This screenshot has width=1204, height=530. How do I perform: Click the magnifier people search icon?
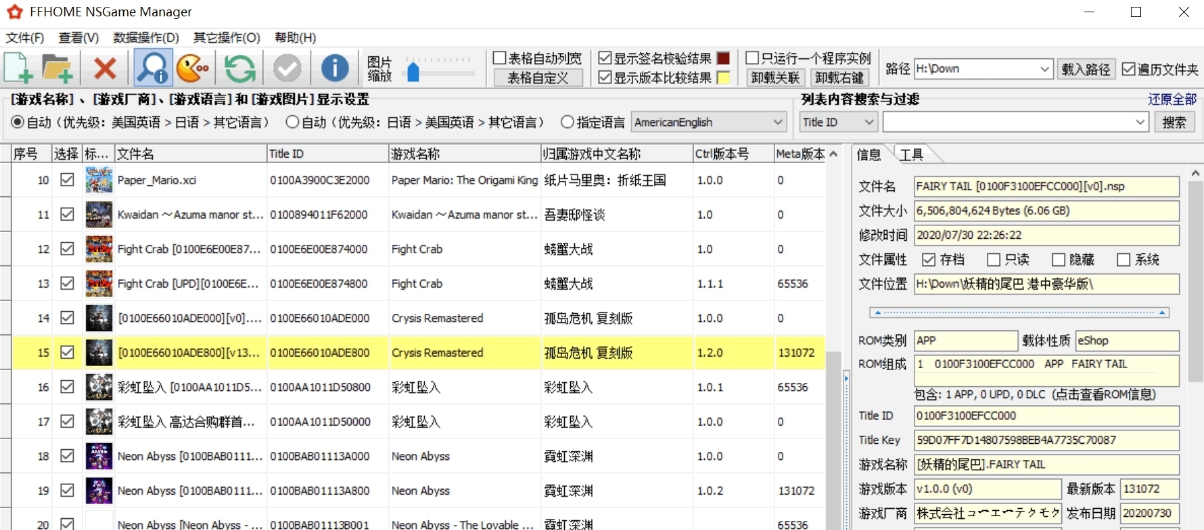pos(152,69)
